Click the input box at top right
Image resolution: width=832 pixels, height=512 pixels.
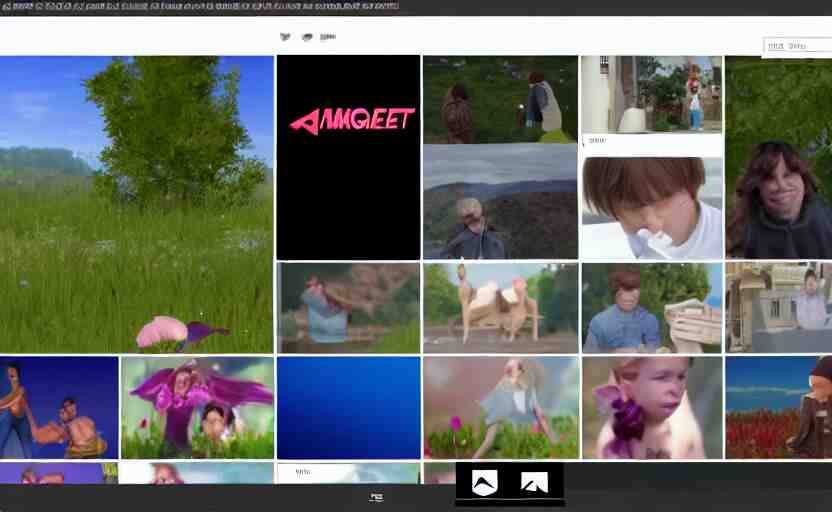click(796, 46)
